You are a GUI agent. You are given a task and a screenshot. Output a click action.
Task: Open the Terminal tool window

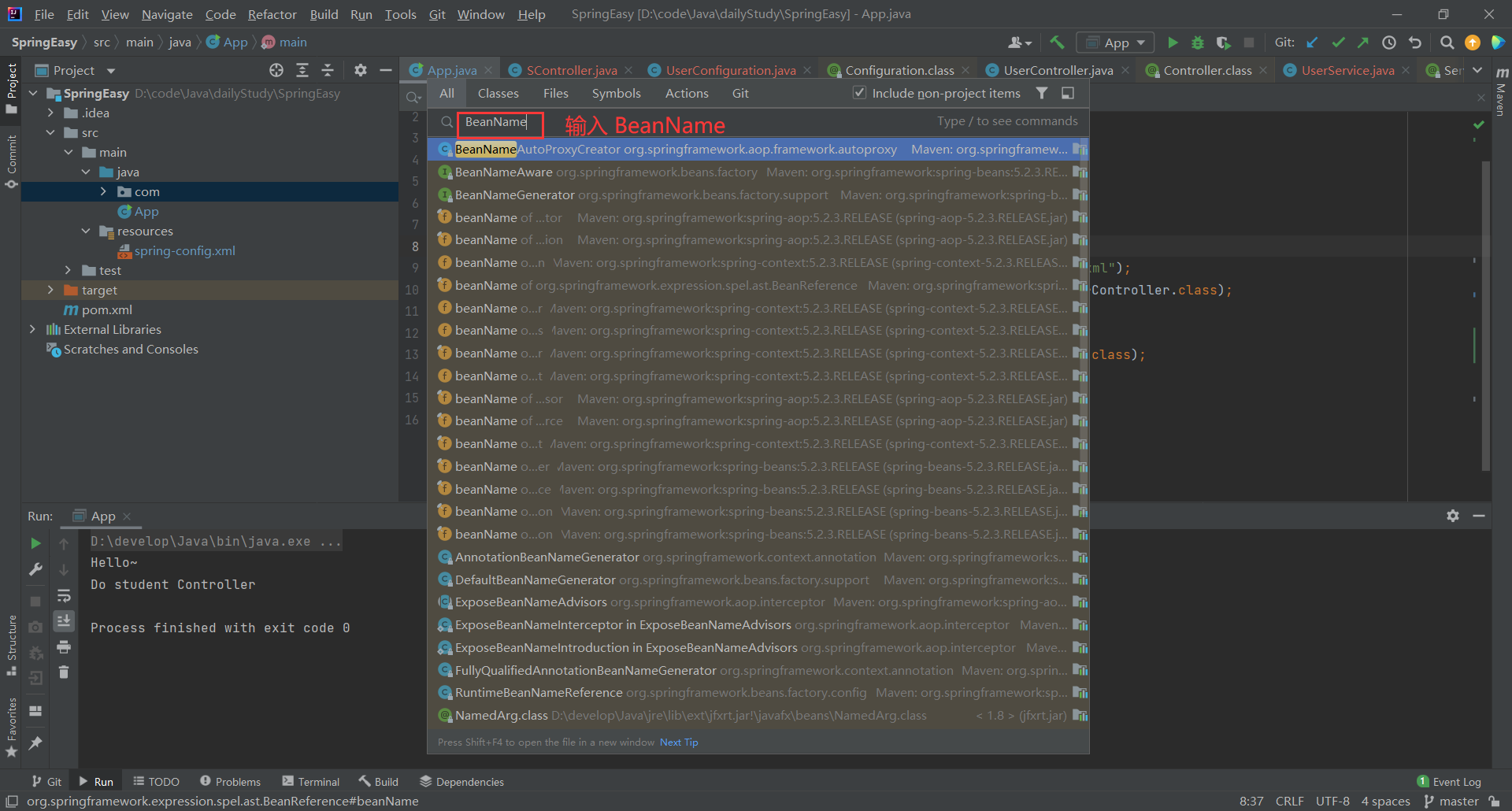[311, 782]
